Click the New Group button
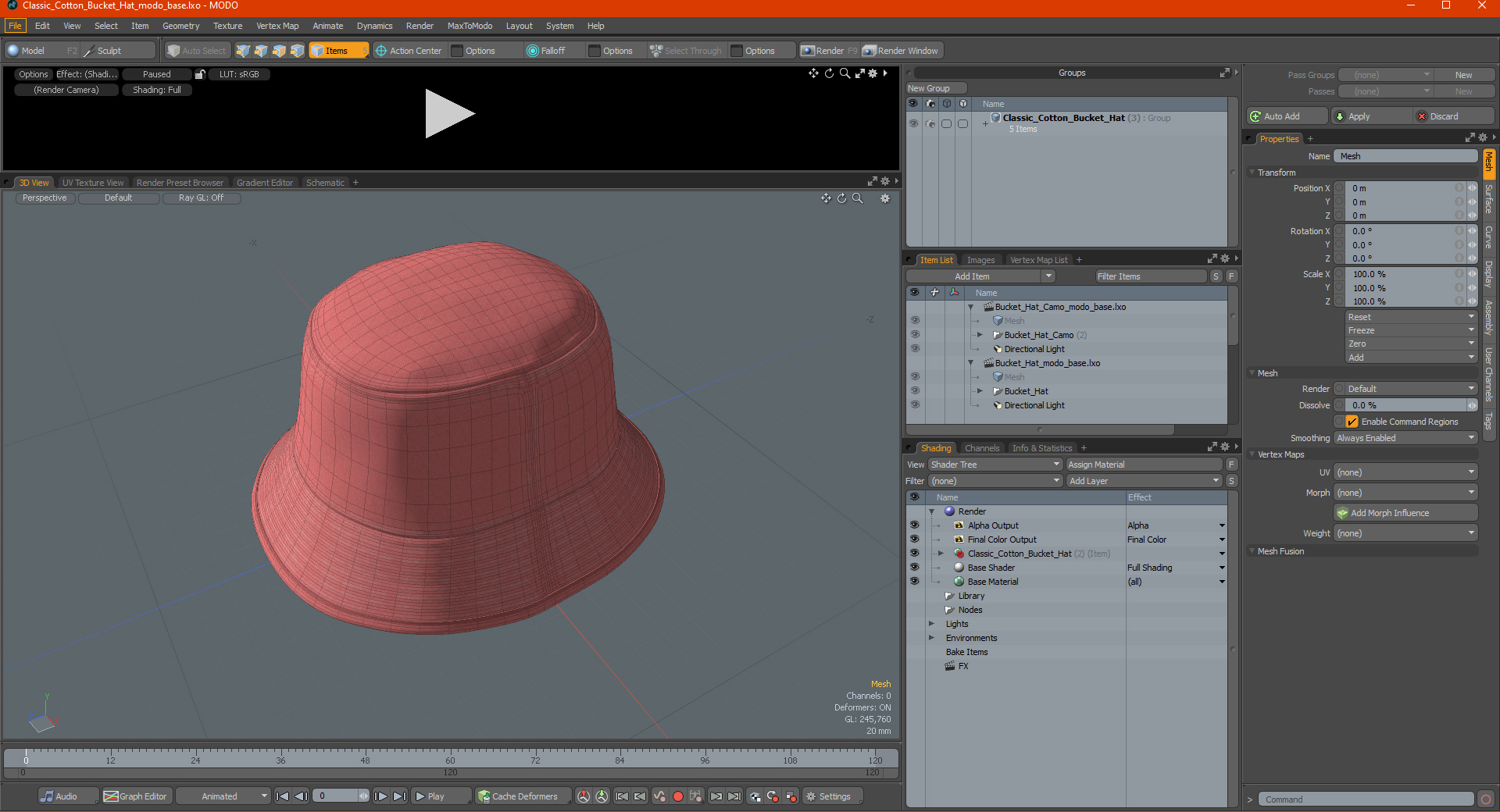The width and height of the screenshot is (1500, 812). [x=936, y=88]
